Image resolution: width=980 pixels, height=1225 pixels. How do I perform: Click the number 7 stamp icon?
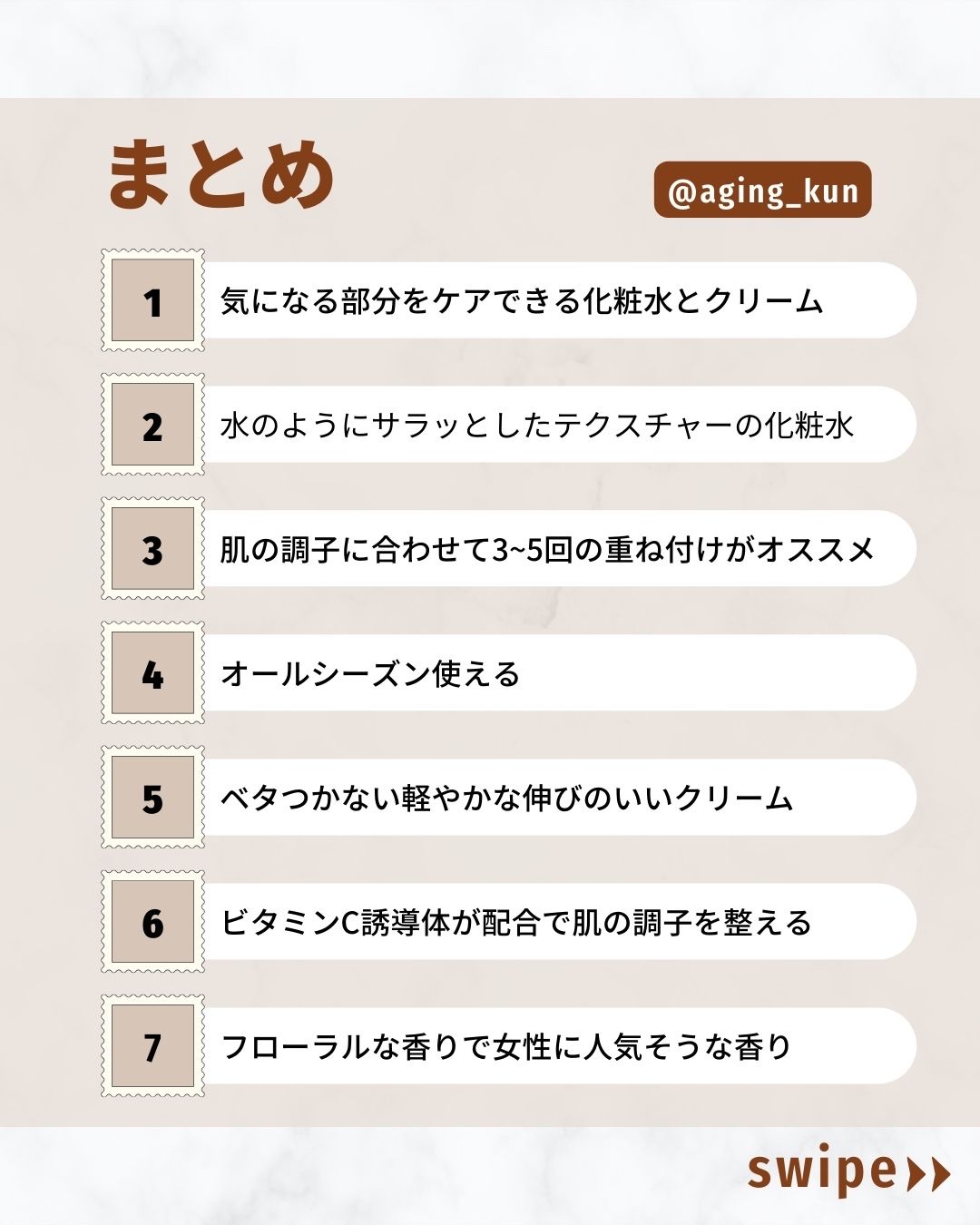tap(152, 1047)
